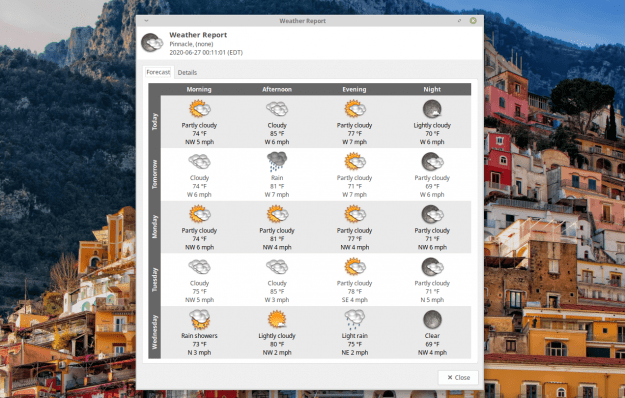Click the Today morning partly cloudy icon

pyautogui.click(x=199, y=109)
